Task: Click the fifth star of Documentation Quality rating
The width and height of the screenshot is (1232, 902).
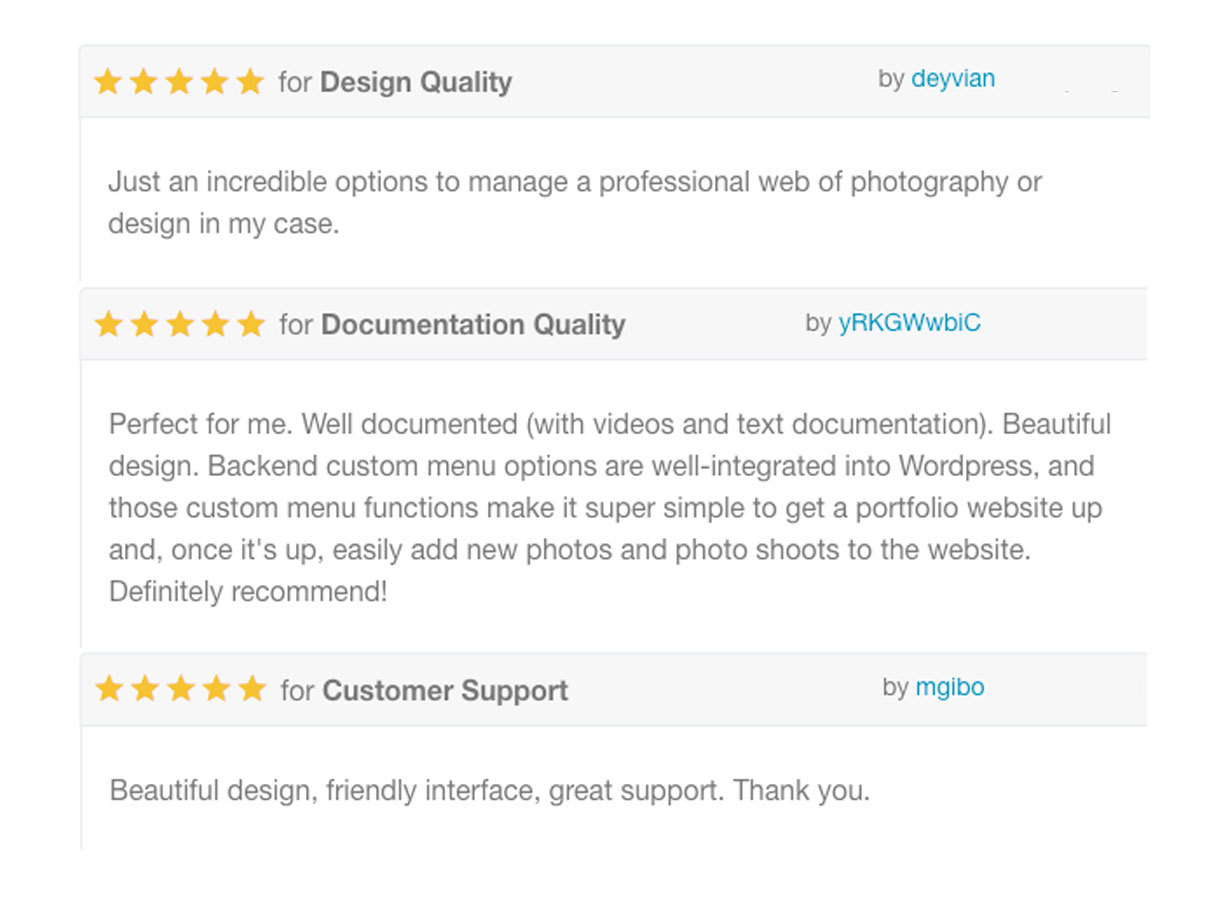Action: (251, 324)
